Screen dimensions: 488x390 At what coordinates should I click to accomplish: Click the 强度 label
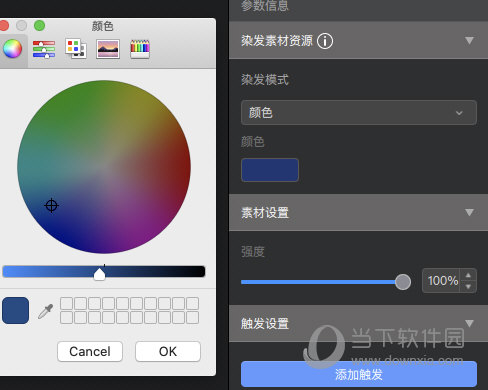tap(253, 252)
